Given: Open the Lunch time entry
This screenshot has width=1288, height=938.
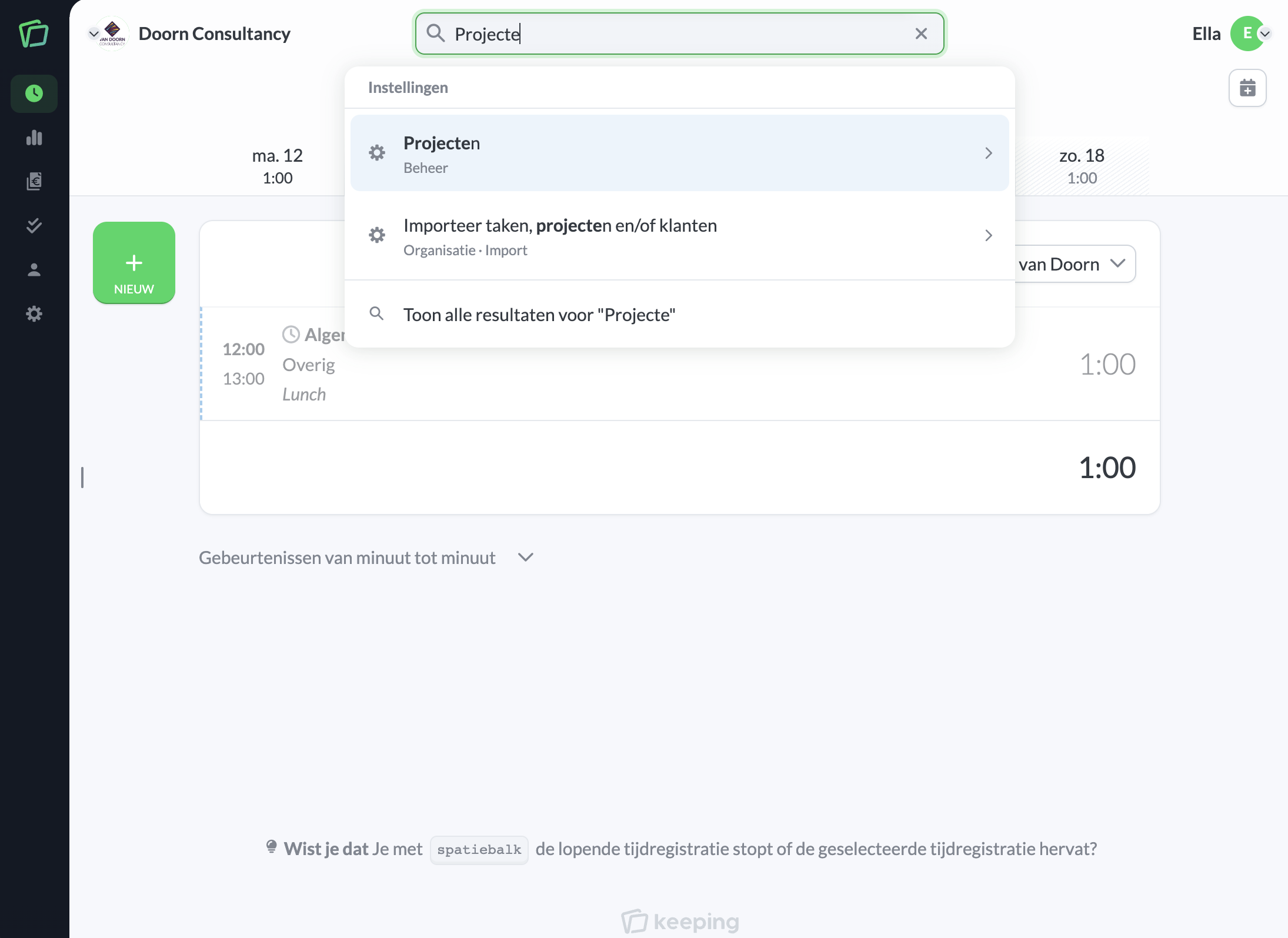Looking at the screenshot, I should click(x=679, y=363).
